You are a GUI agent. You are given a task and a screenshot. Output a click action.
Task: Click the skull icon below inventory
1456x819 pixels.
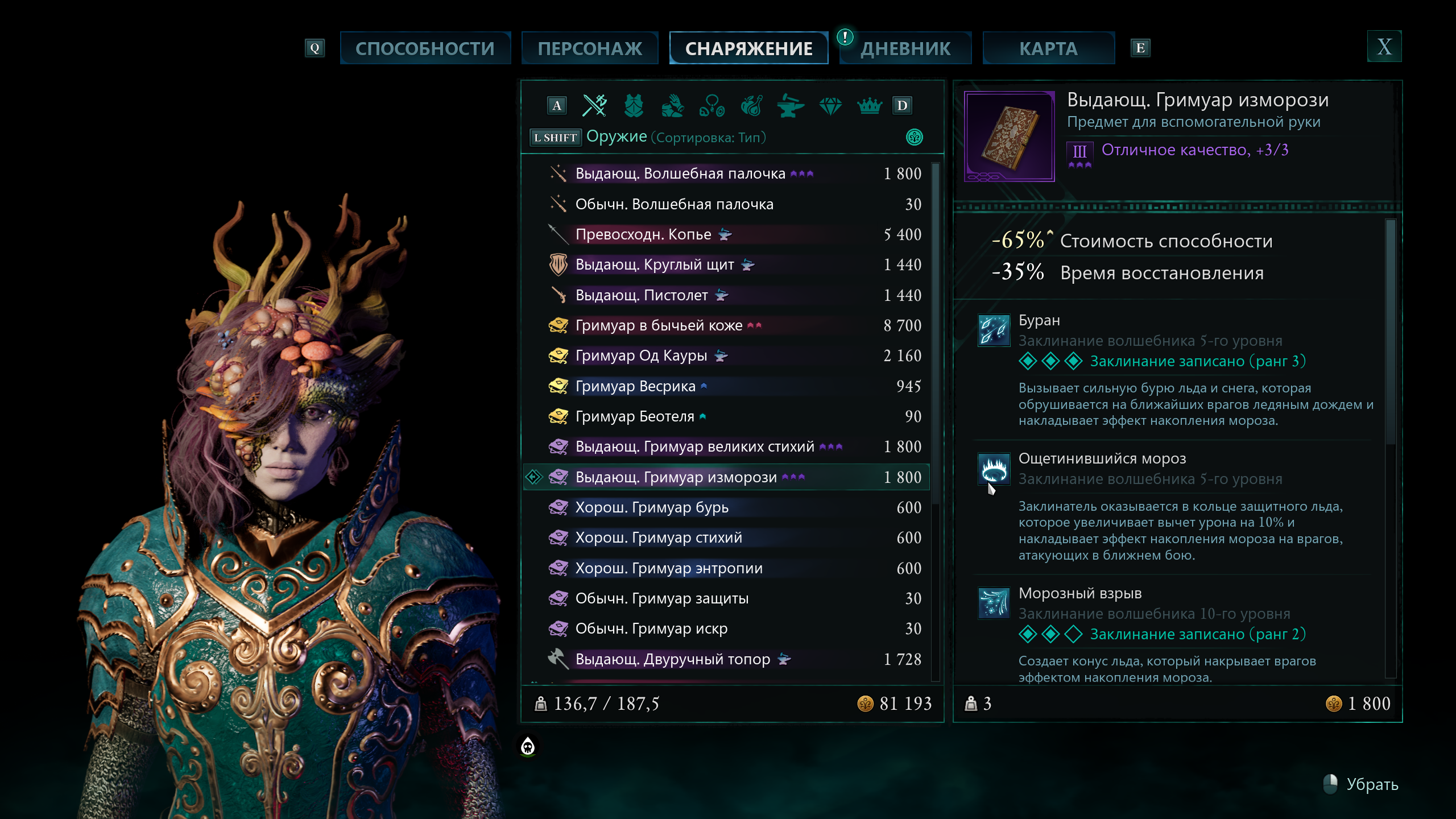(x=528, y=746)
